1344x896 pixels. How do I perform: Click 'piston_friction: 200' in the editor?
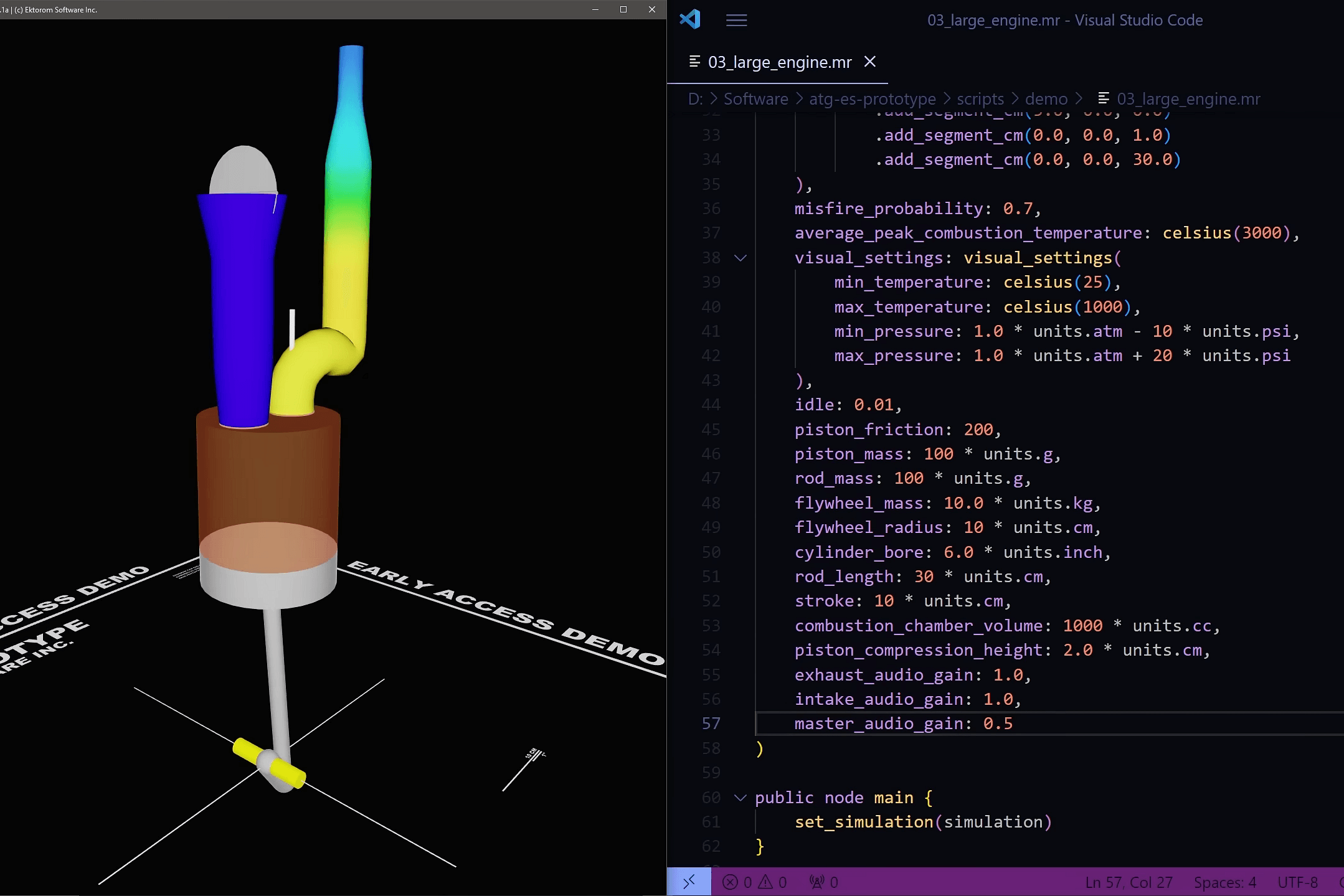897,430
